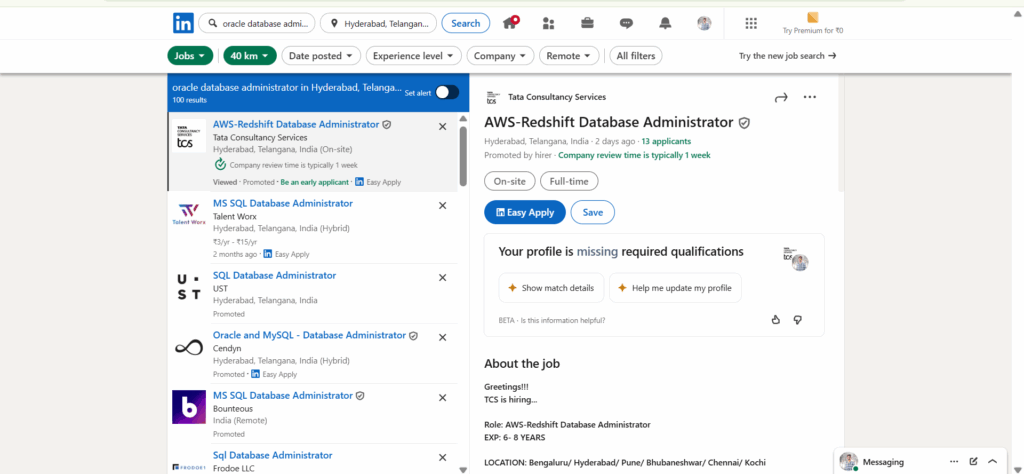
Task: Click the 100 results text
Action: [x=189, y=100]
